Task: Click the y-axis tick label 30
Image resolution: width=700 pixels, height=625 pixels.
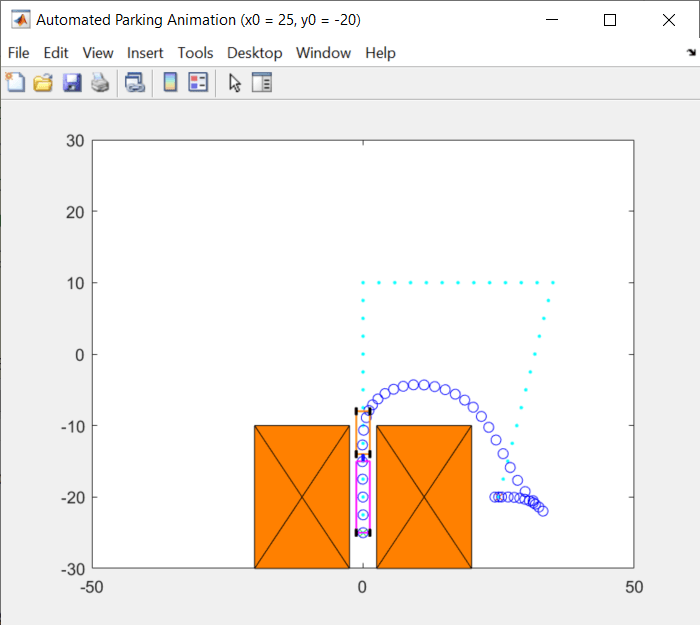Action: 75,141
